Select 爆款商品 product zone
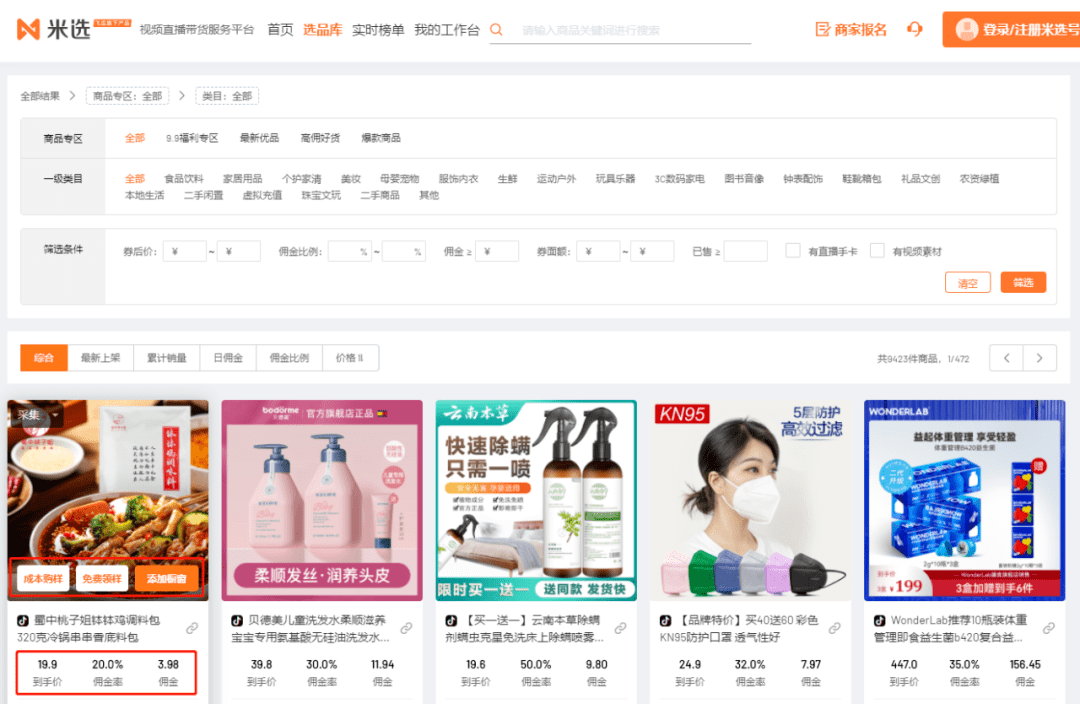1080x704 pixels. [381, 138]
